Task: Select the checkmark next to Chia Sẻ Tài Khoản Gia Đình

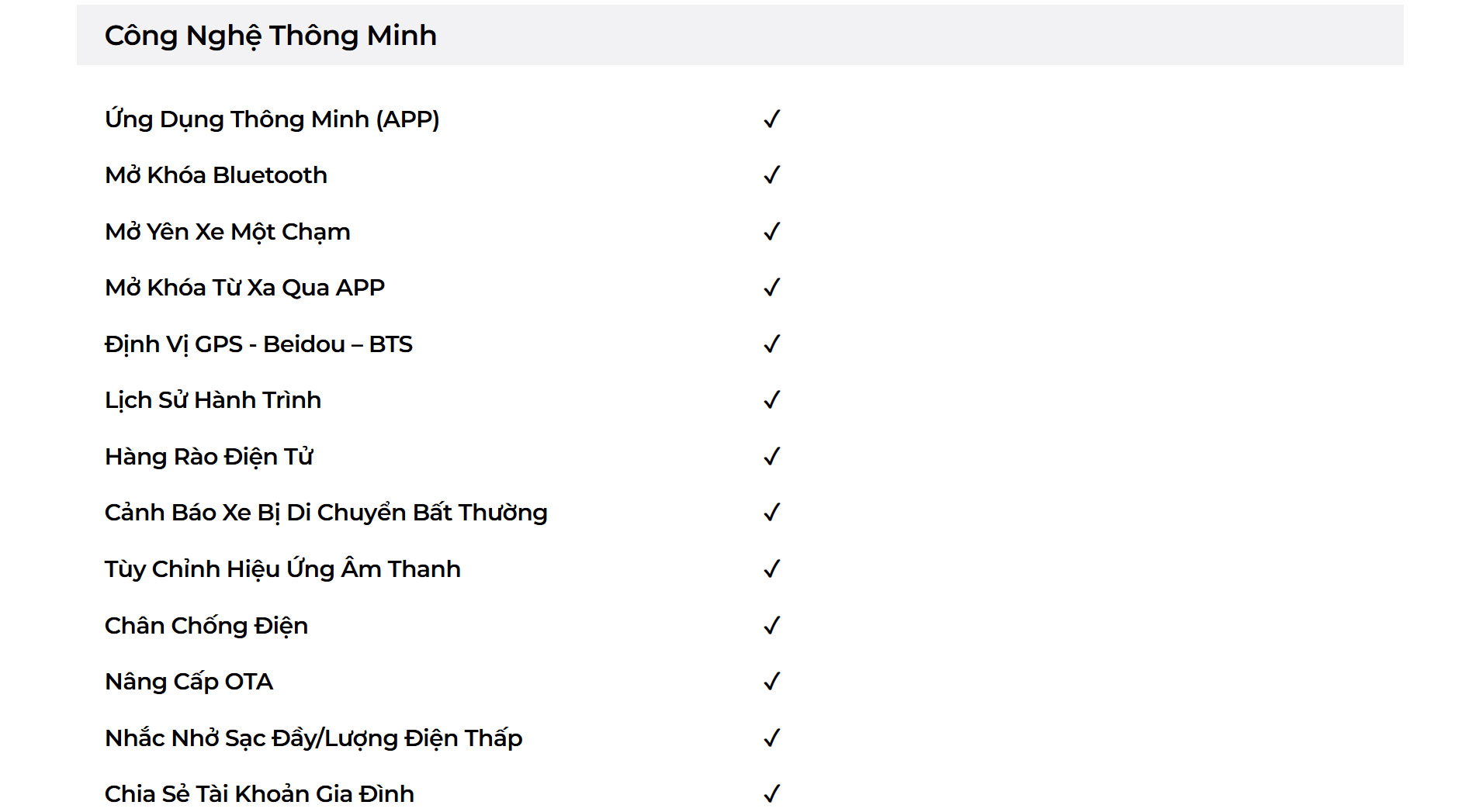Action: [771, 793]
